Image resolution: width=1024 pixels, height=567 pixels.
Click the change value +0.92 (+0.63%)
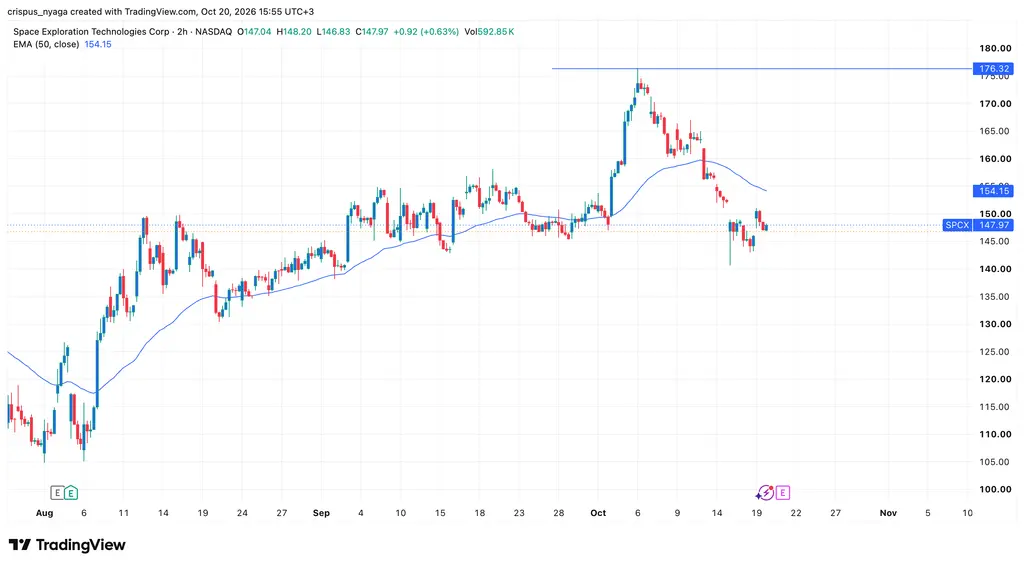click(x=426, y=31)
